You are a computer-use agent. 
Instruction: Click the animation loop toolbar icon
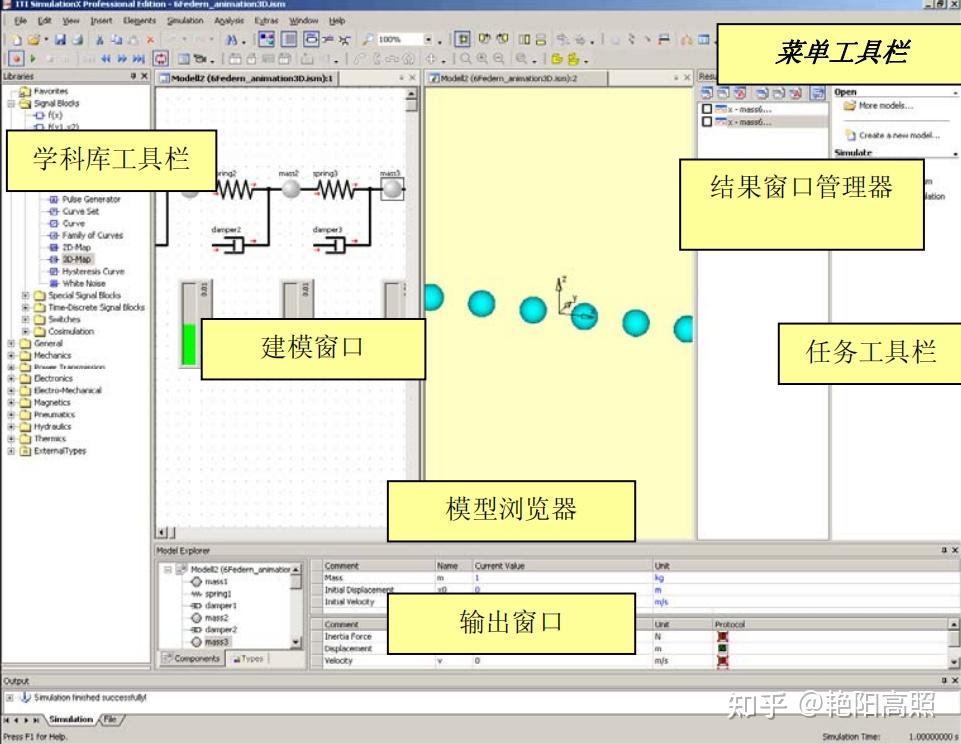(x=158, y=59)
